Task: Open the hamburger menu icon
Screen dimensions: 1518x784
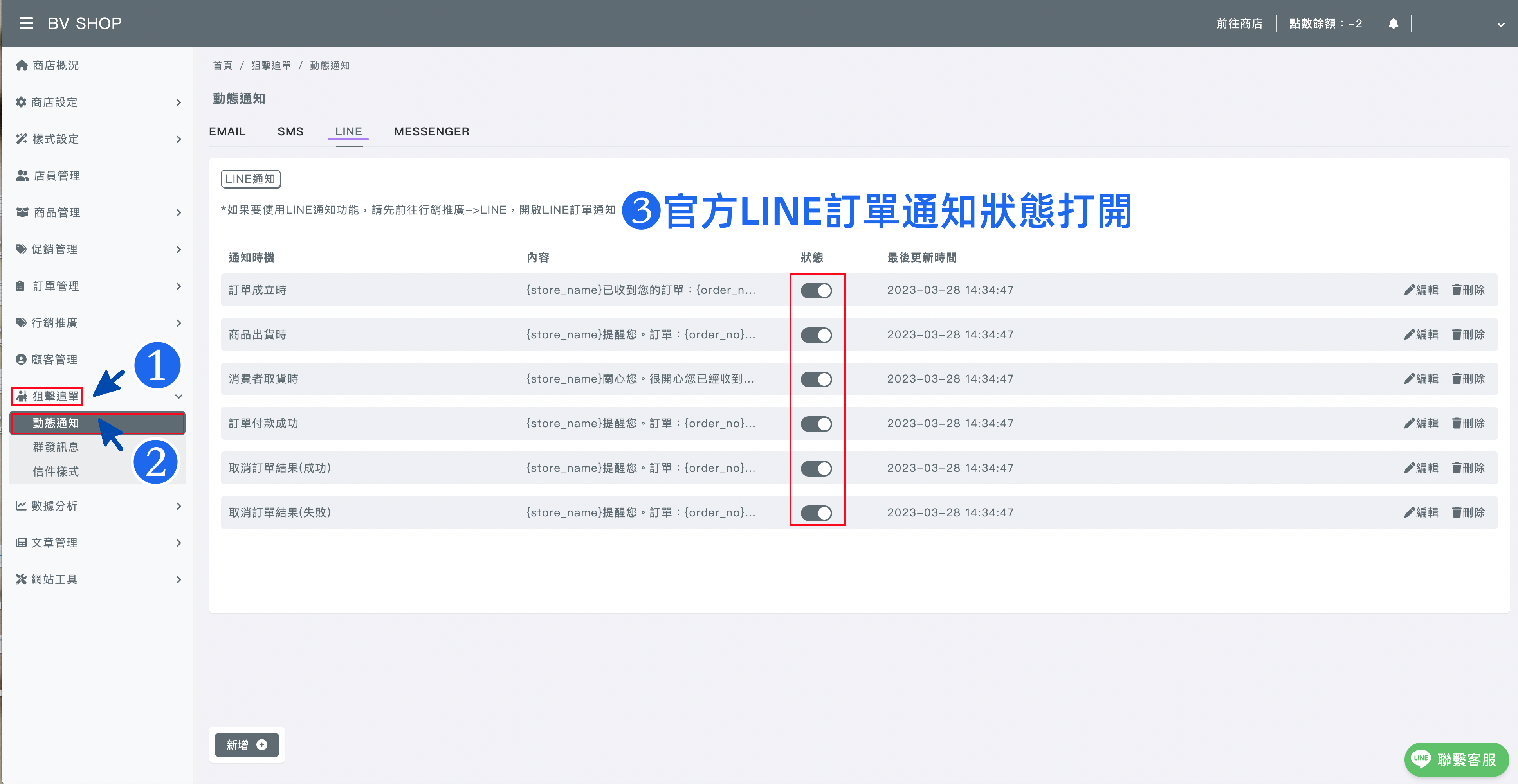Action: tap(26, 23)
